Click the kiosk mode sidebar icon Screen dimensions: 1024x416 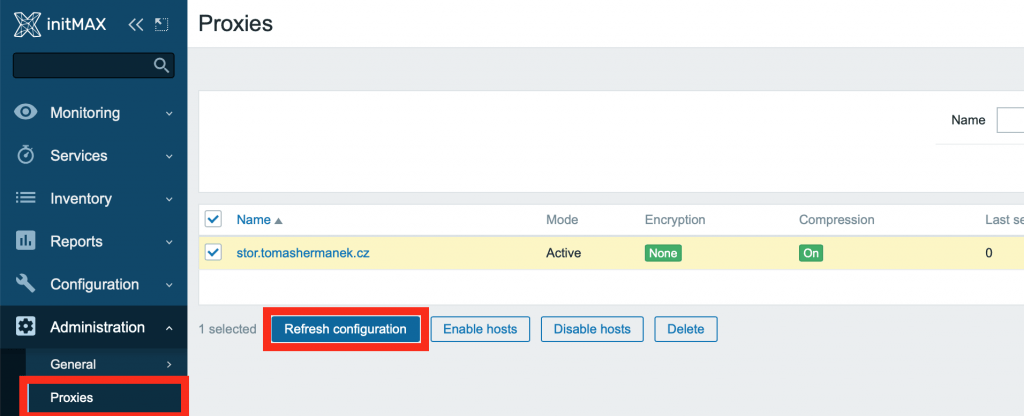[x=161, y=24]
